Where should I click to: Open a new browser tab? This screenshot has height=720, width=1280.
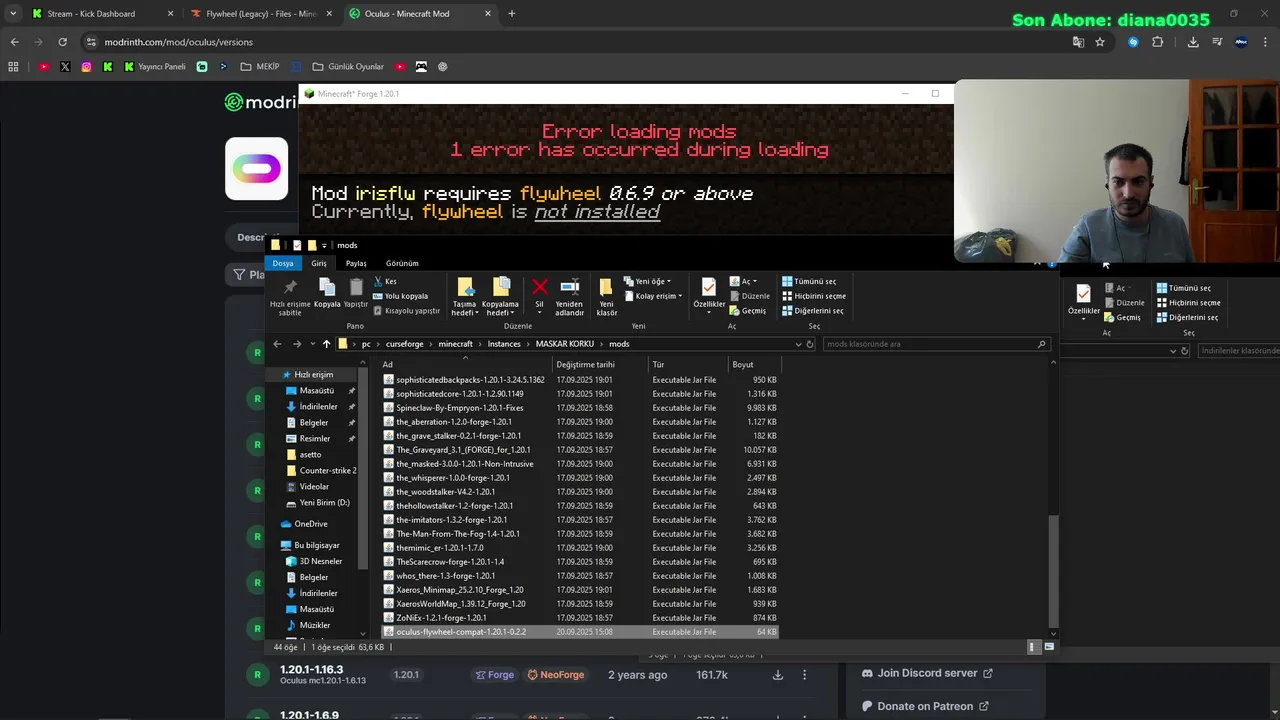pyautogui.click(x=512, y=14)
